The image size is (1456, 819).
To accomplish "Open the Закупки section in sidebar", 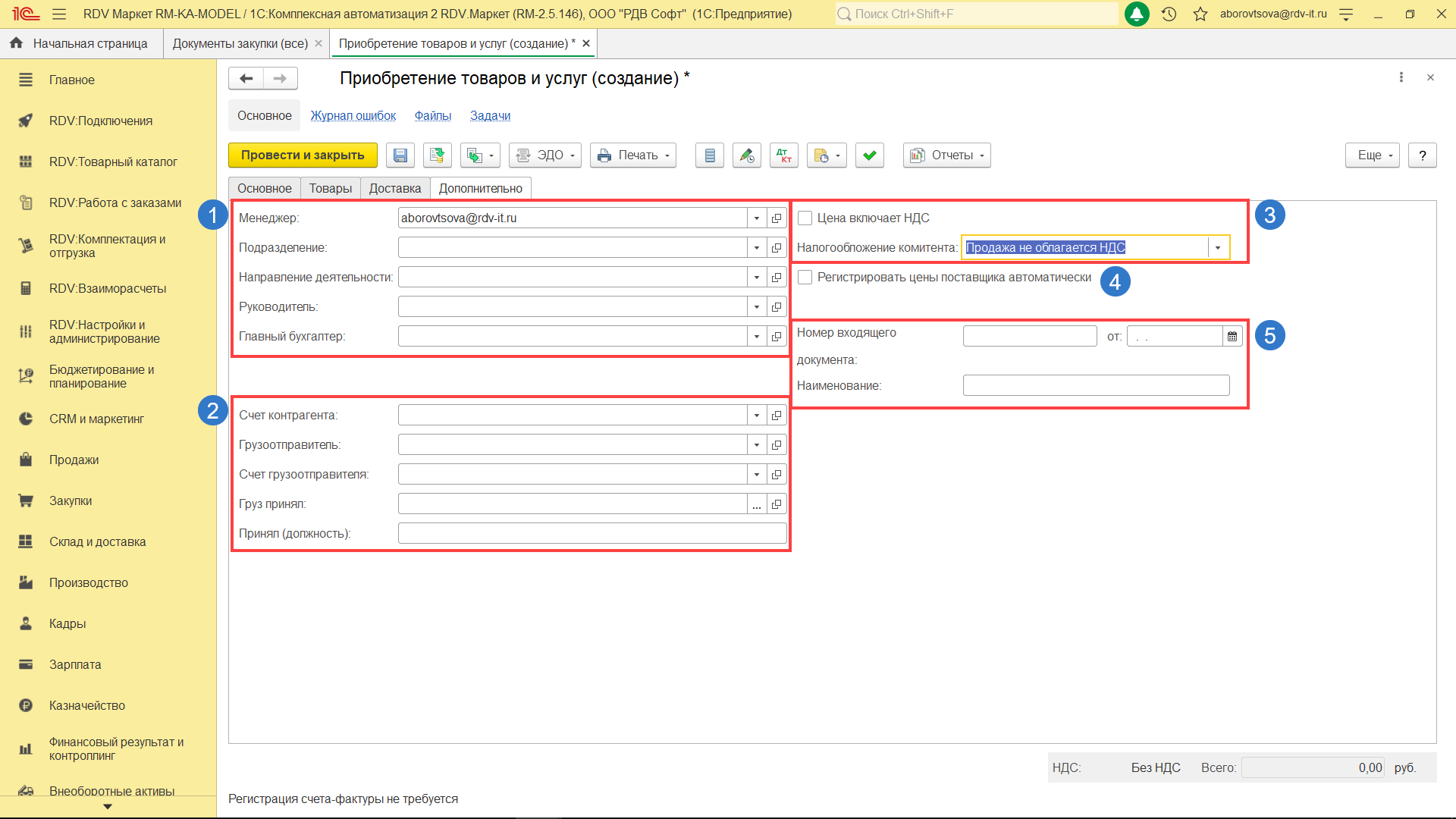I will (71, 500).
